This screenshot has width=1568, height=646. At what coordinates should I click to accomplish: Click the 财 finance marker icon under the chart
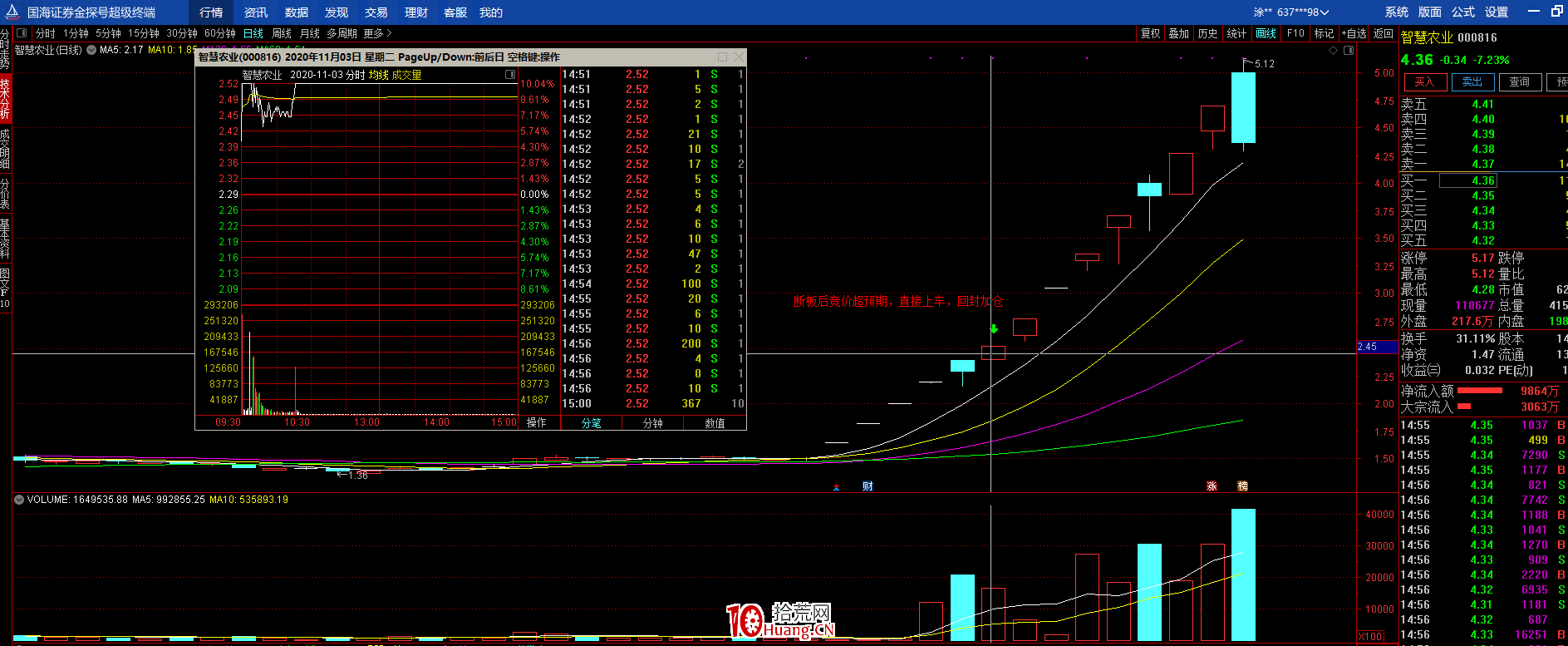[x=868, y=486]
